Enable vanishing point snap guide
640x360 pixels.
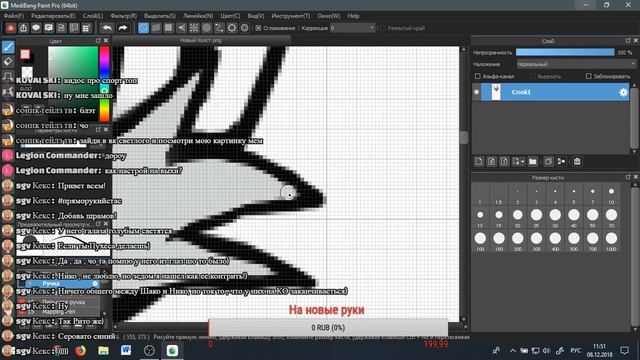coord(181,28)
